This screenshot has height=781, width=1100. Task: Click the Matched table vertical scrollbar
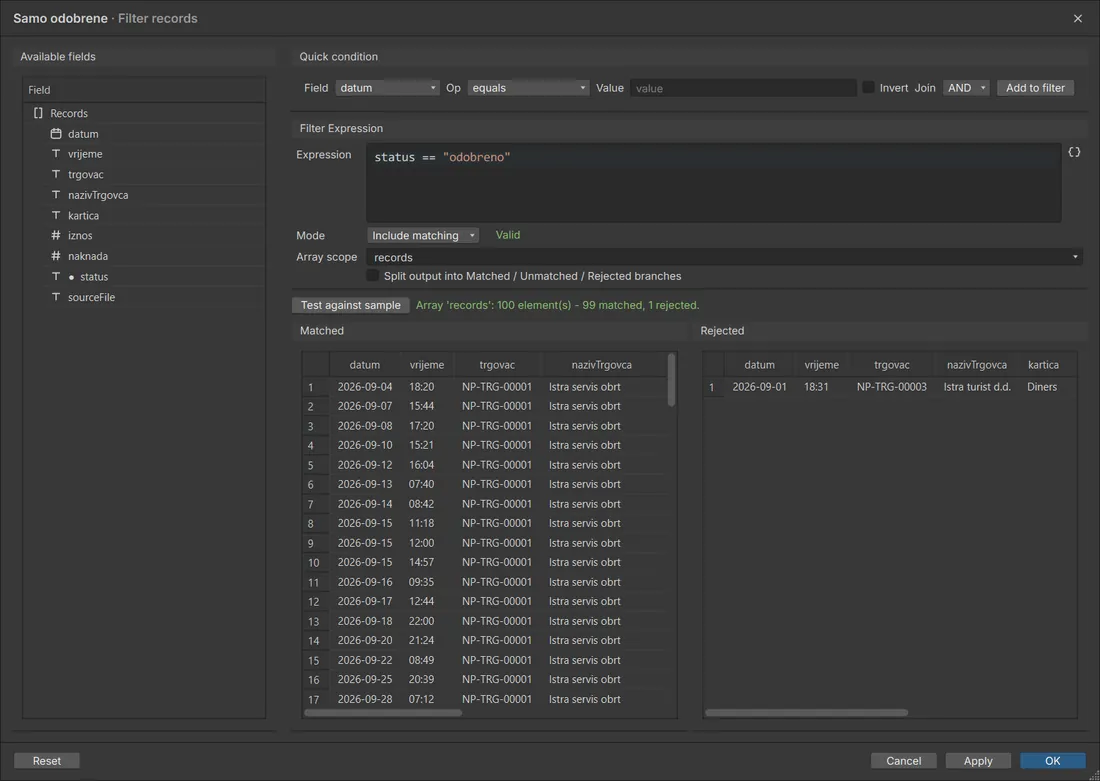[x=671, y=380]
